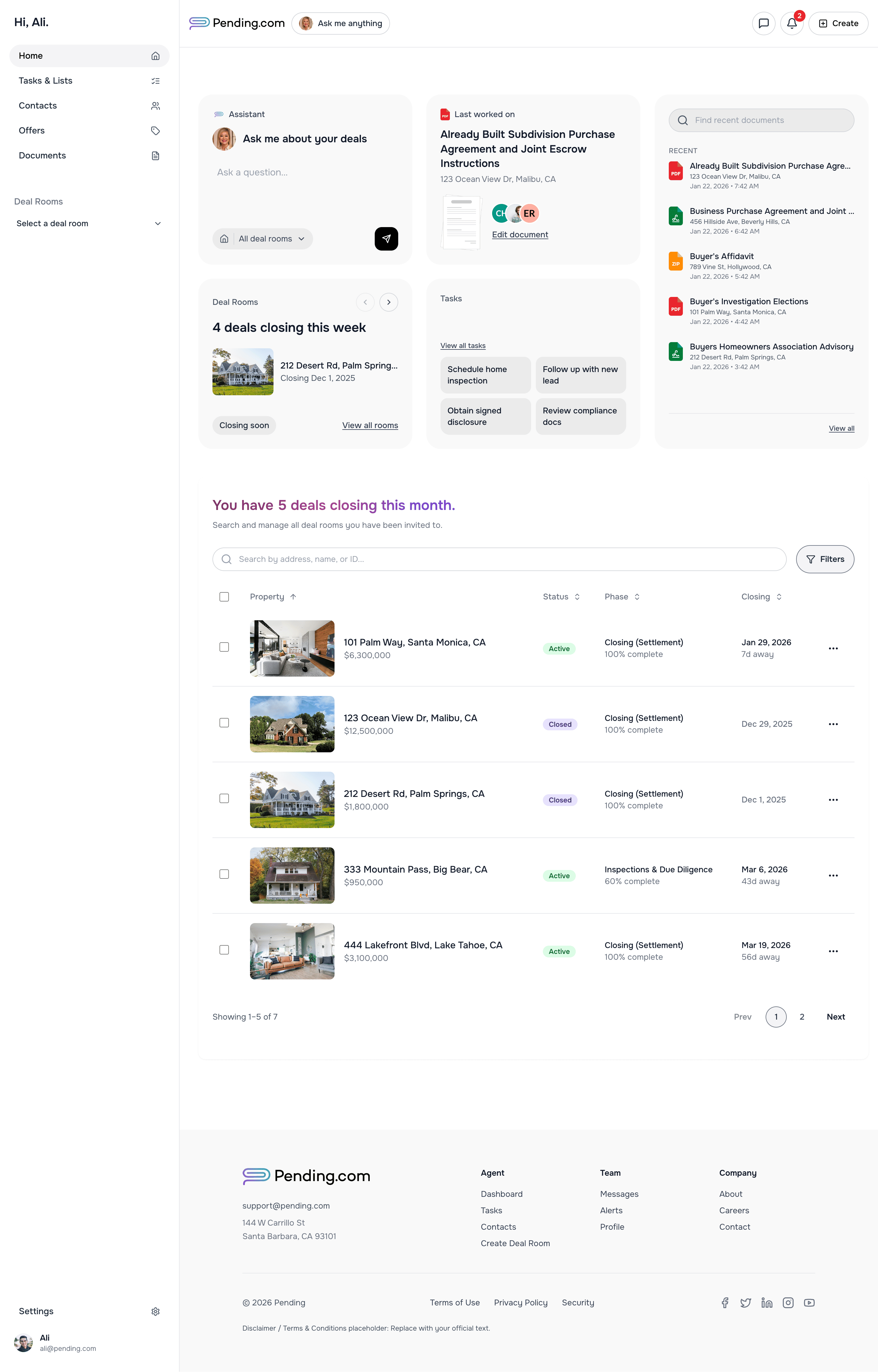Image resolution: width=878 pixels, height=1372 pixels.
Task: Open Offers via the tag icon
Action: (155, 131)
